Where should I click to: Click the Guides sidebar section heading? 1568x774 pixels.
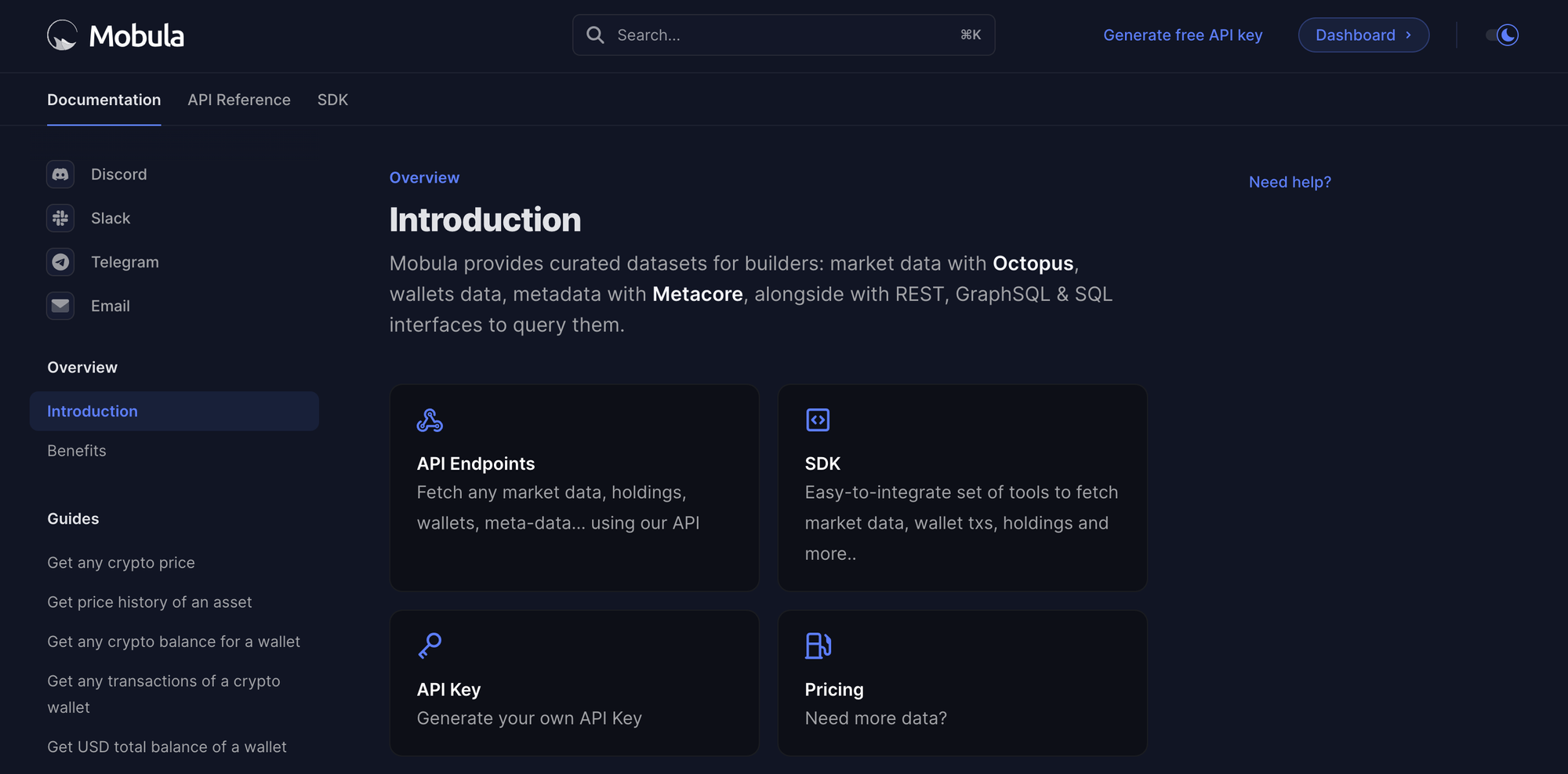(x=73, y=519)
